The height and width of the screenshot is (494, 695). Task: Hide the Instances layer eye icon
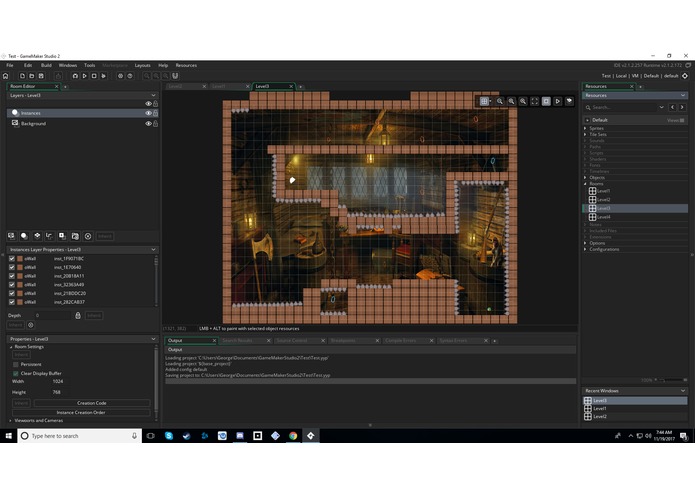[148, 113]
